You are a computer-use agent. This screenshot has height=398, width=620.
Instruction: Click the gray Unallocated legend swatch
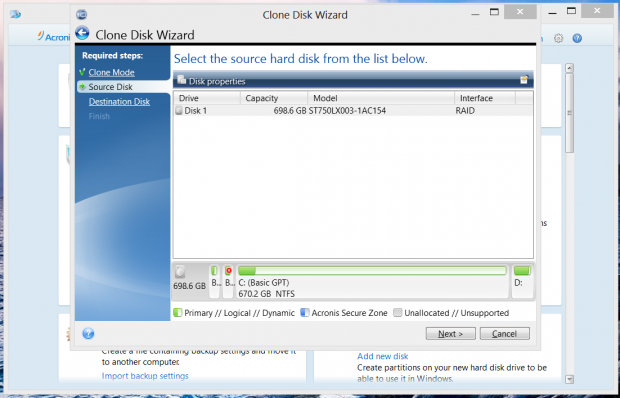[397, 313]
